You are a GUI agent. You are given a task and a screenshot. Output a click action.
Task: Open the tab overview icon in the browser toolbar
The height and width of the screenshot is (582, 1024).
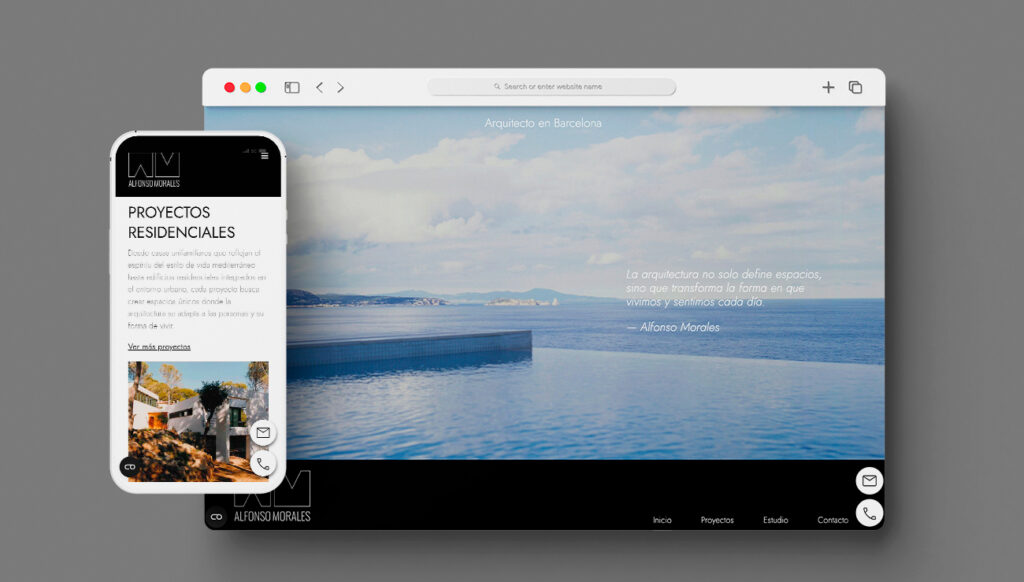tap(854, 87)
